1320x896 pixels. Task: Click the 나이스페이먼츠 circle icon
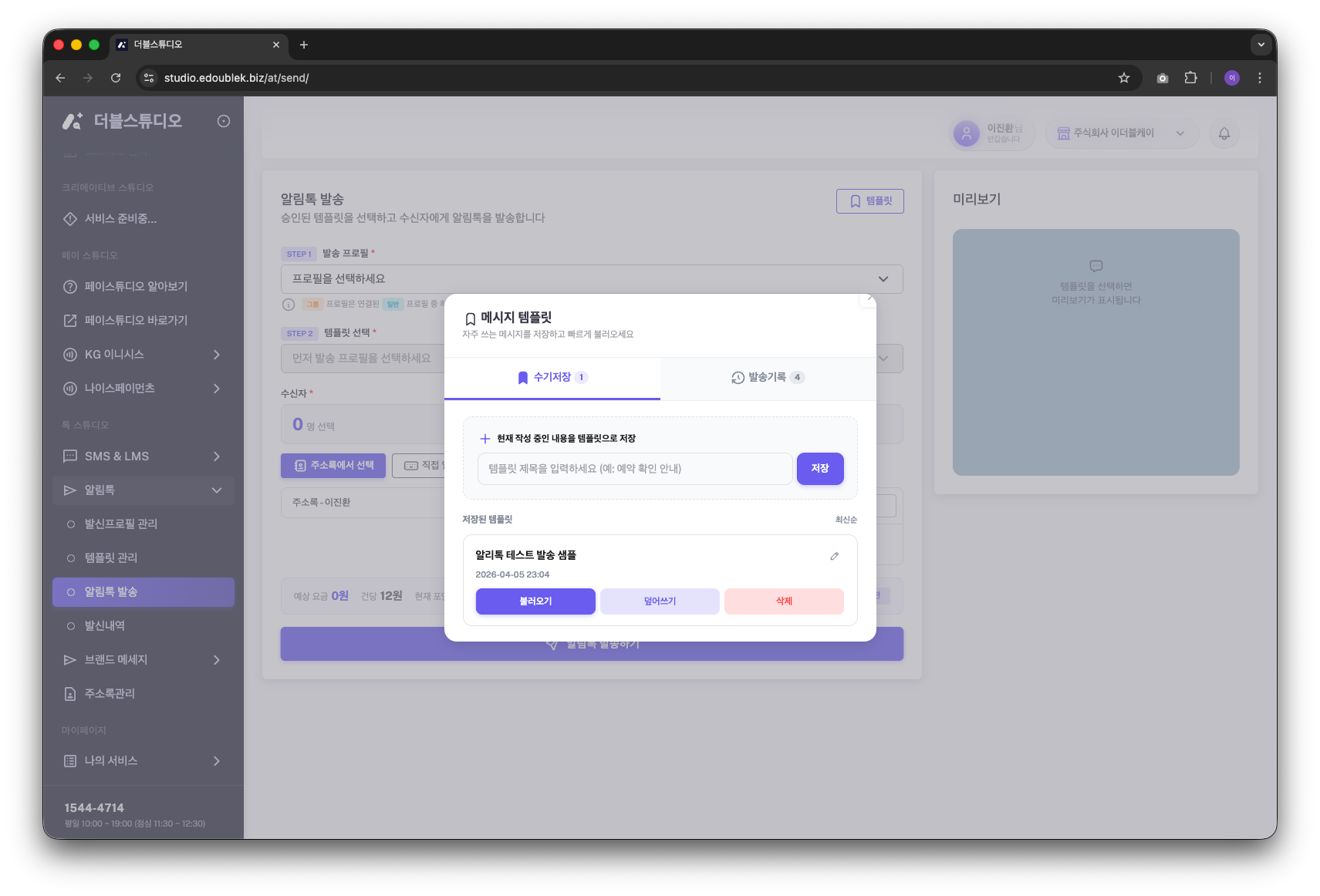point(70,389)
